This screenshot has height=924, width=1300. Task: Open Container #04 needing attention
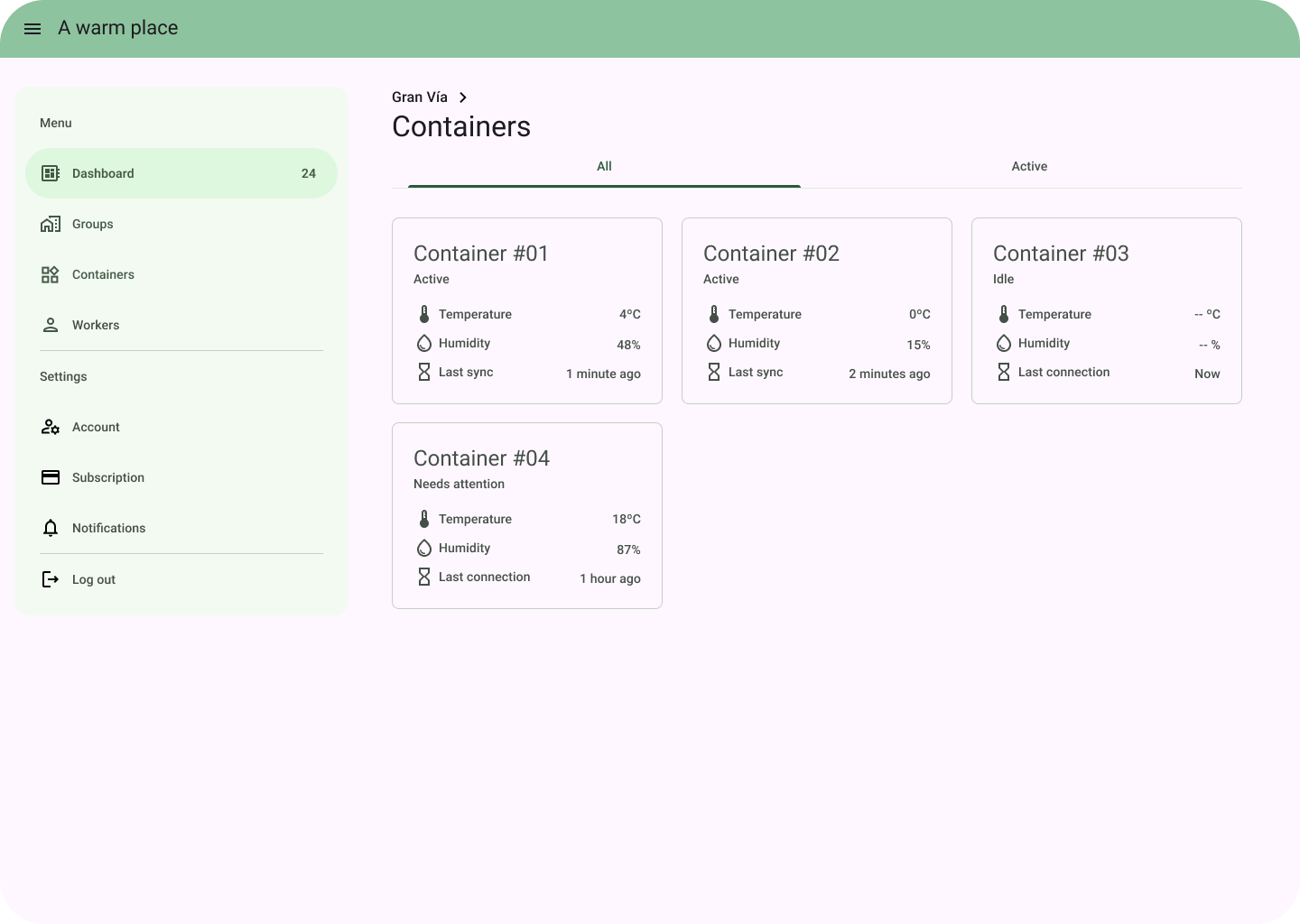click(x=527, y=515)
